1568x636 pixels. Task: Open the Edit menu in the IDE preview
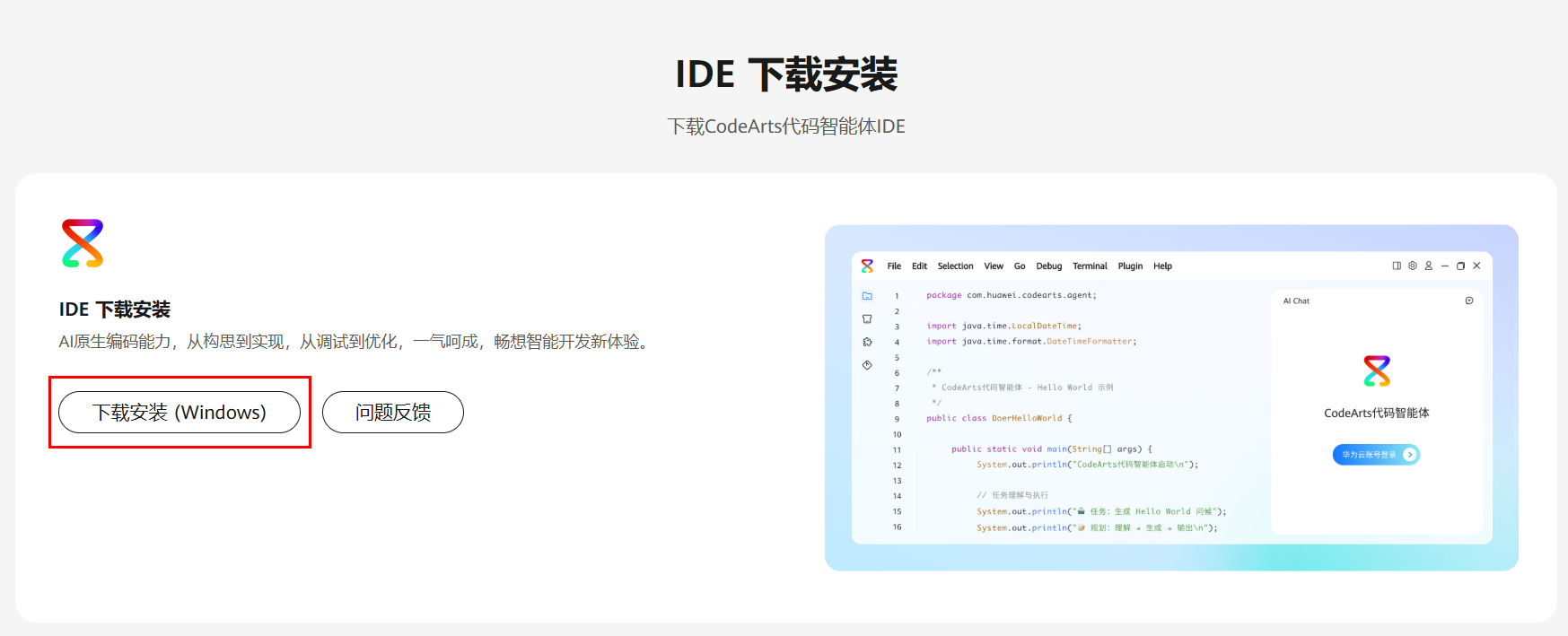919,266
